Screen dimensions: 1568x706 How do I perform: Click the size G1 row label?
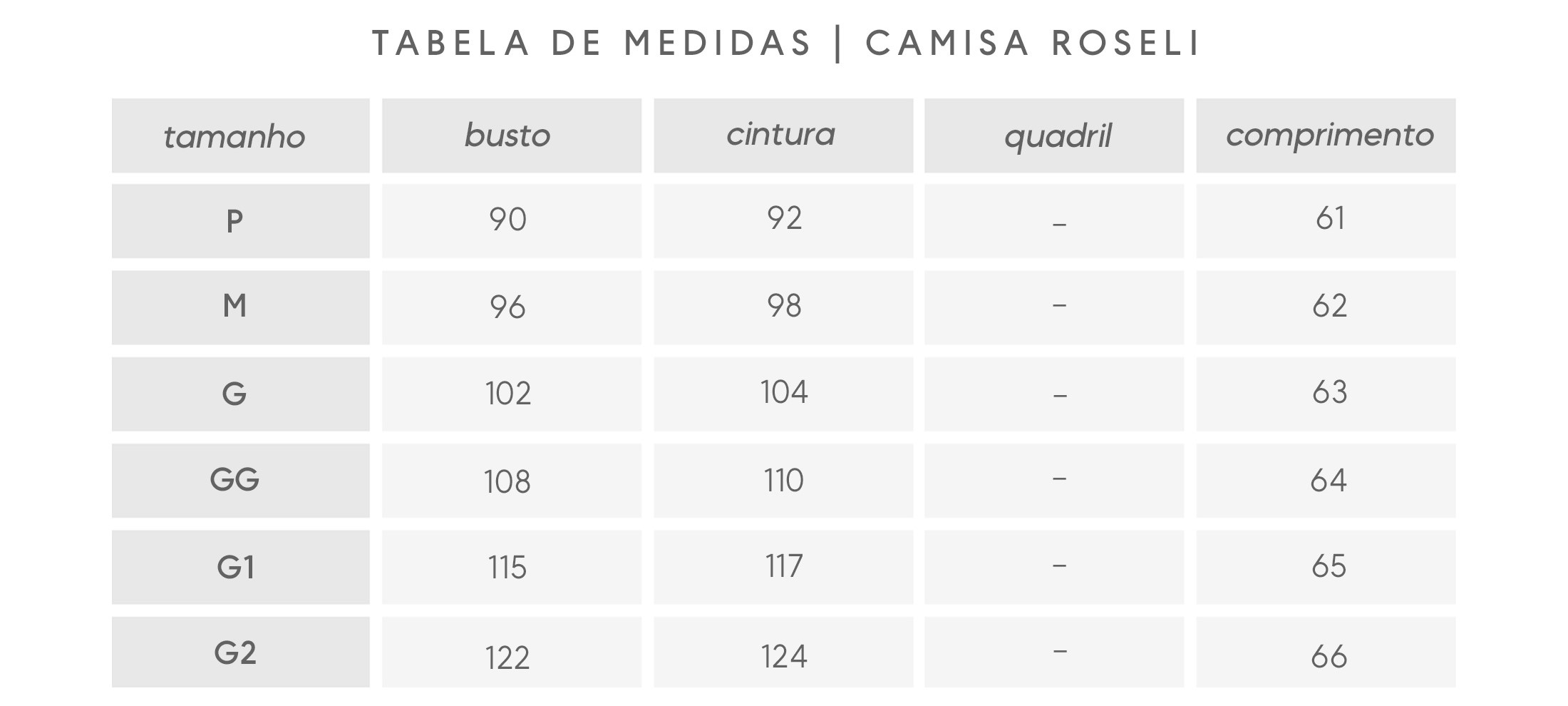(x=235, y=567)
